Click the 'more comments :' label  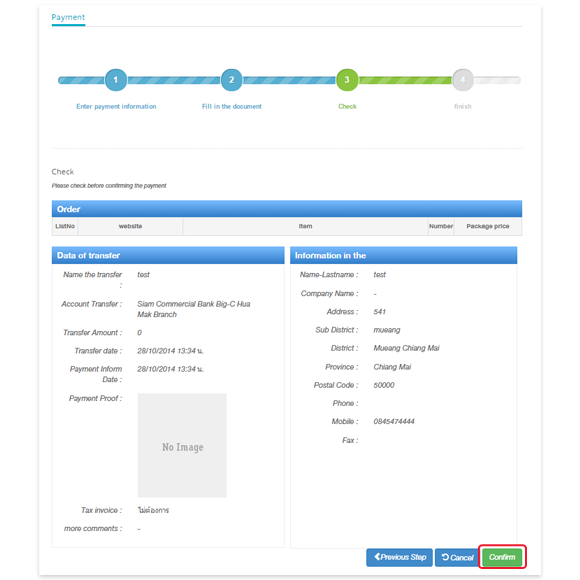[93, 529]
